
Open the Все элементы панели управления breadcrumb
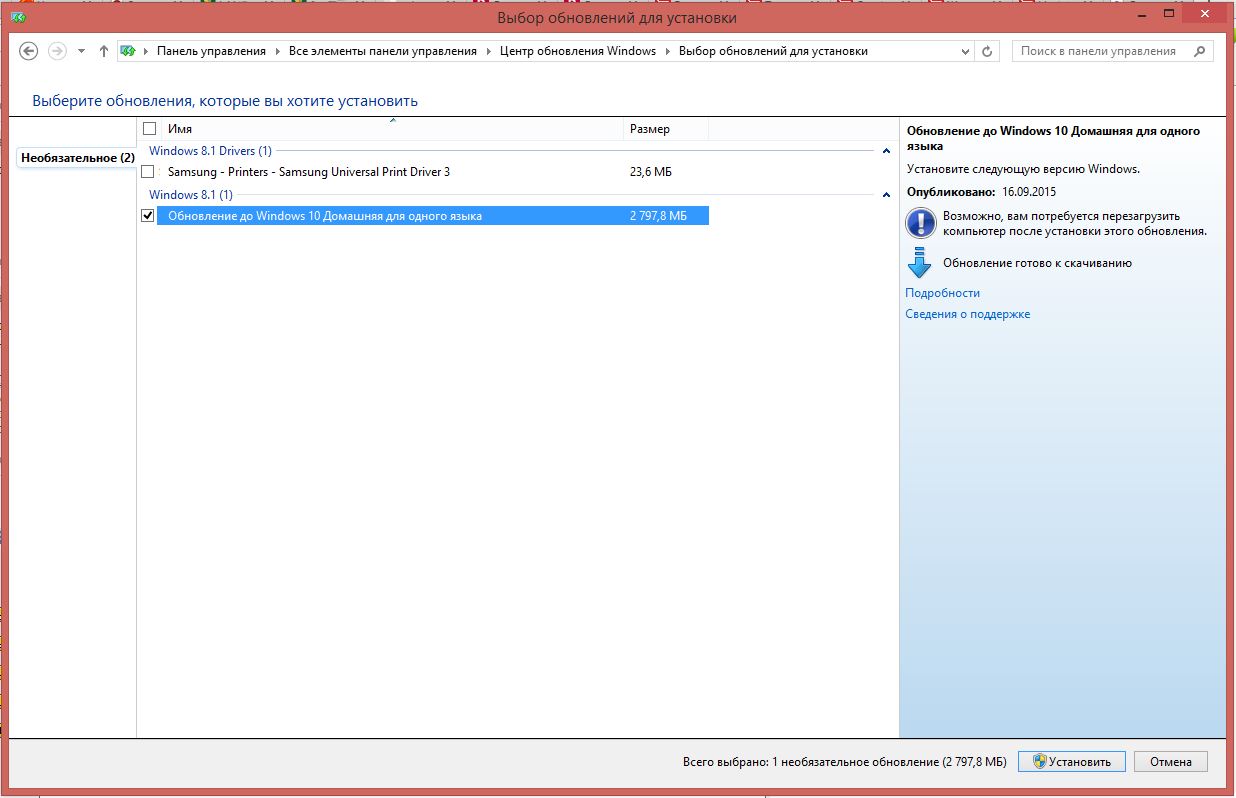tap(383, 51)
